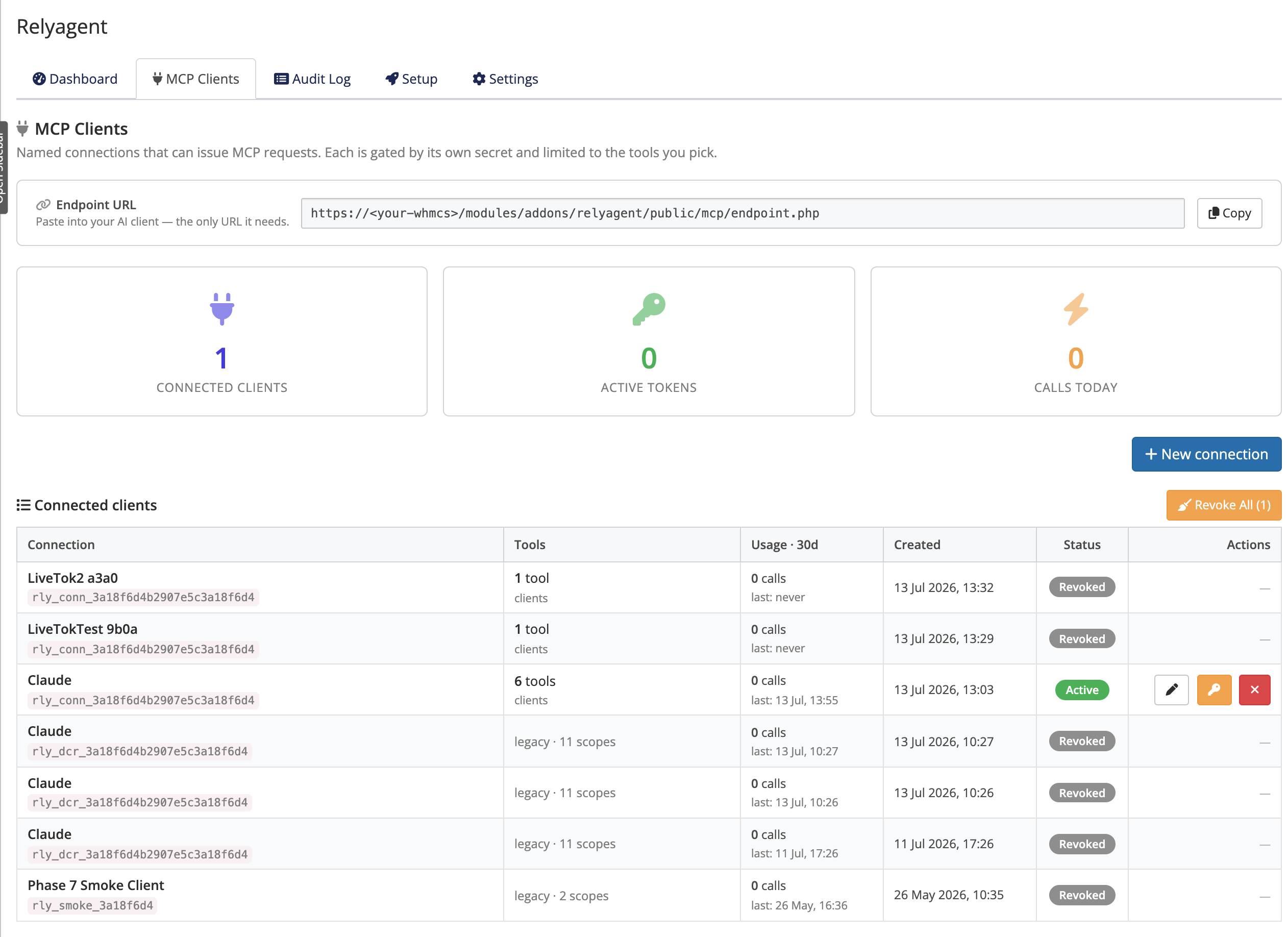Click the Status column header
This screenshot has width=1288, height=937.
[1082, 545]
